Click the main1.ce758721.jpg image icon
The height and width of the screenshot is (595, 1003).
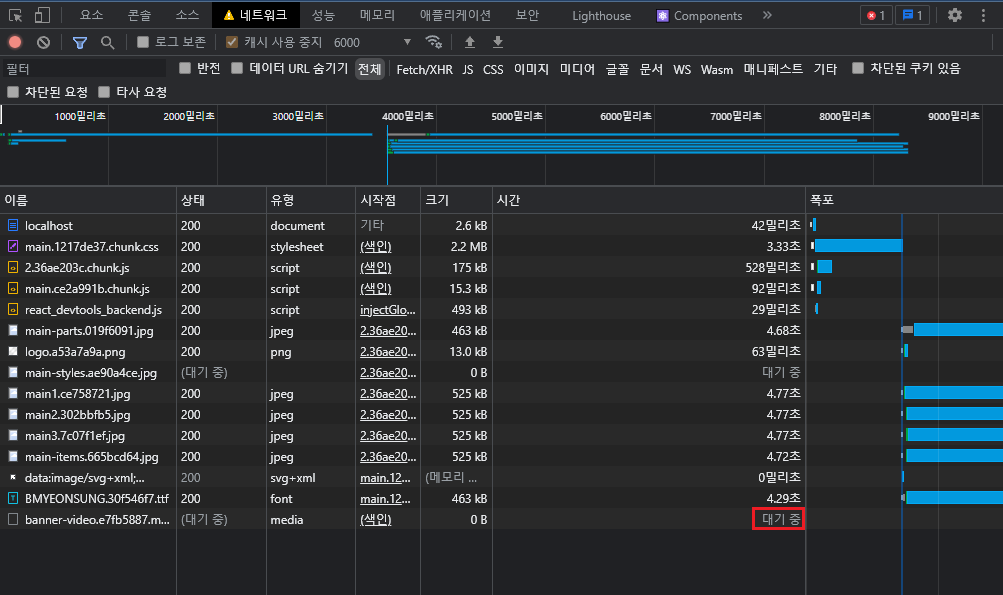pos(13,393)
